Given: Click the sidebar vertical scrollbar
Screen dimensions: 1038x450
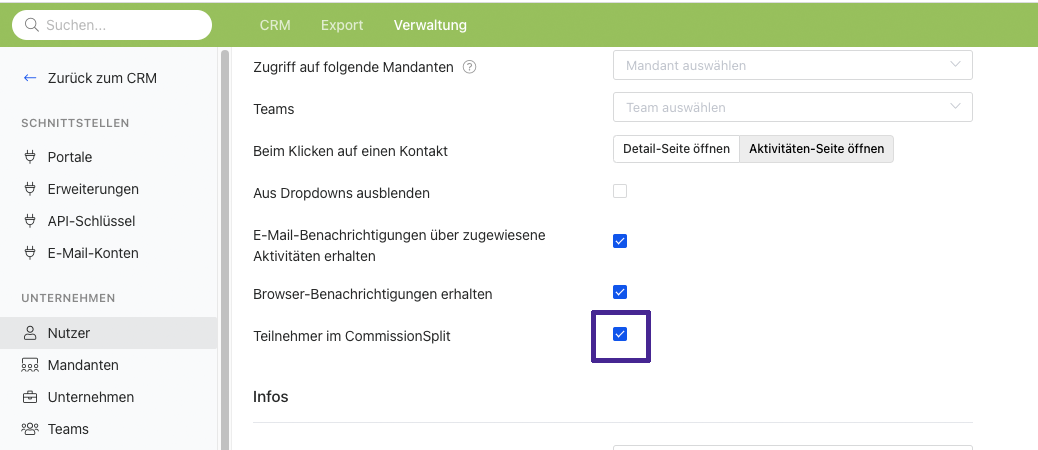Looking at the screenshot, I should (224, 250).
